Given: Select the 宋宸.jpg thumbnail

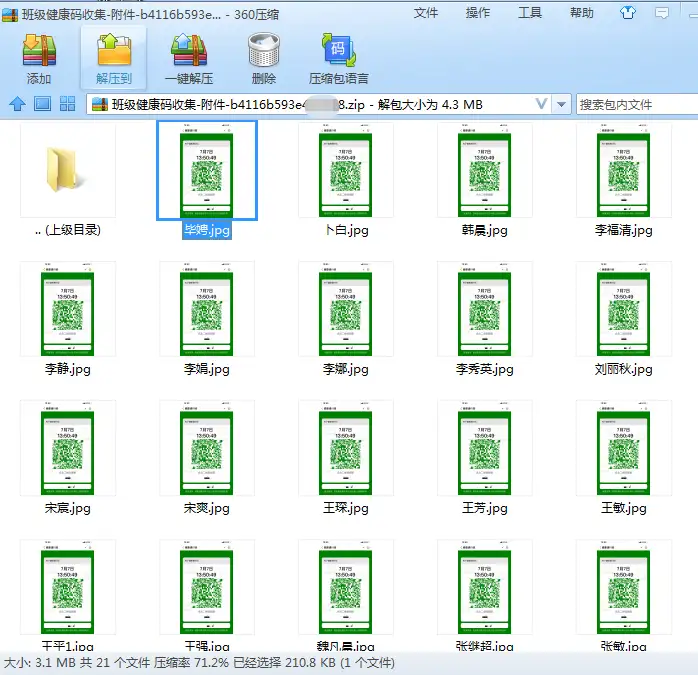Looking at the screenshot, I should [x=68, y=448].
